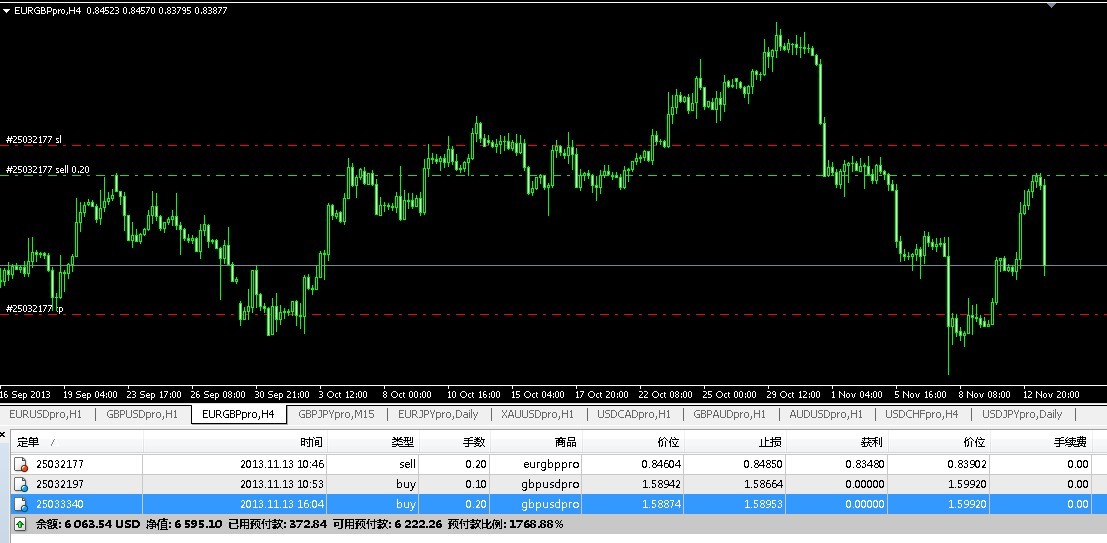Click the stop loss value 1.58664
Image resolution: width=1107 pixels, height=543 pixels.
[x=762, y=484]
